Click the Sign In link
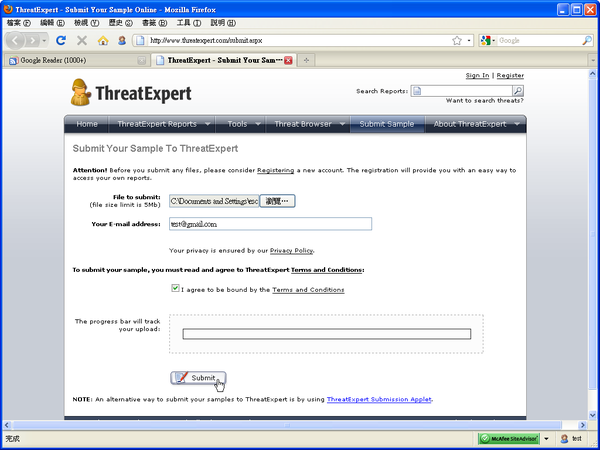 477,75
